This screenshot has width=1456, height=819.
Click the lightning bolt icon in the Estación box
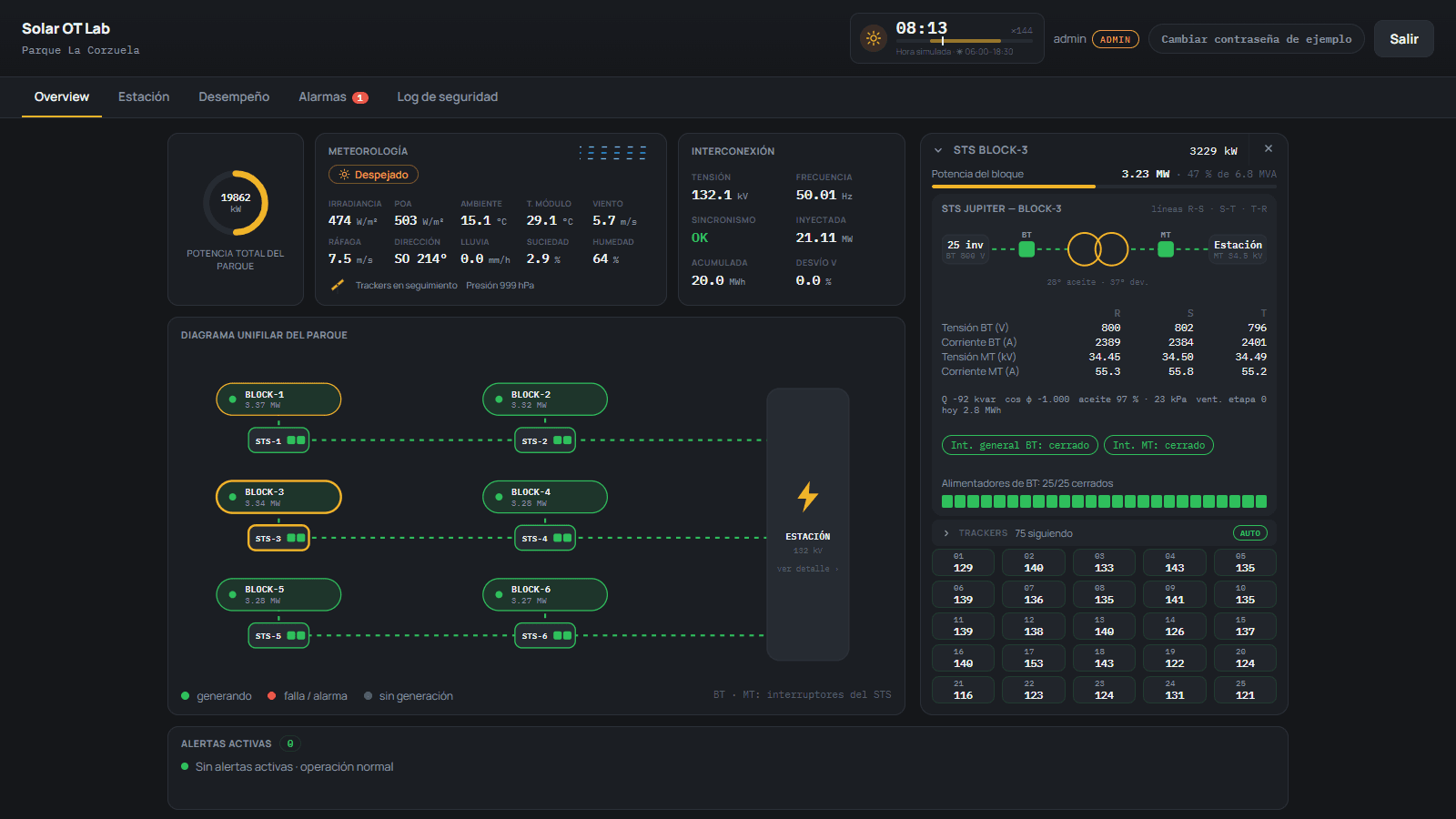808,497
